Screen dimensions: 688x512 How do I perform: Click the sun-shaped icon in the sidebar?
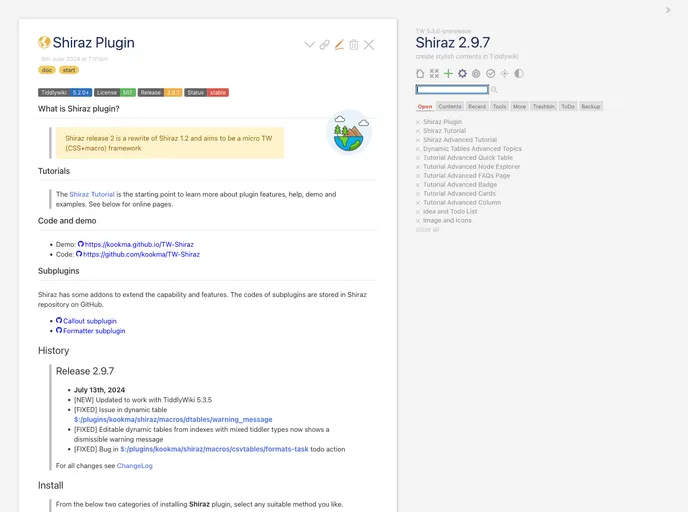tap(505, 74)
